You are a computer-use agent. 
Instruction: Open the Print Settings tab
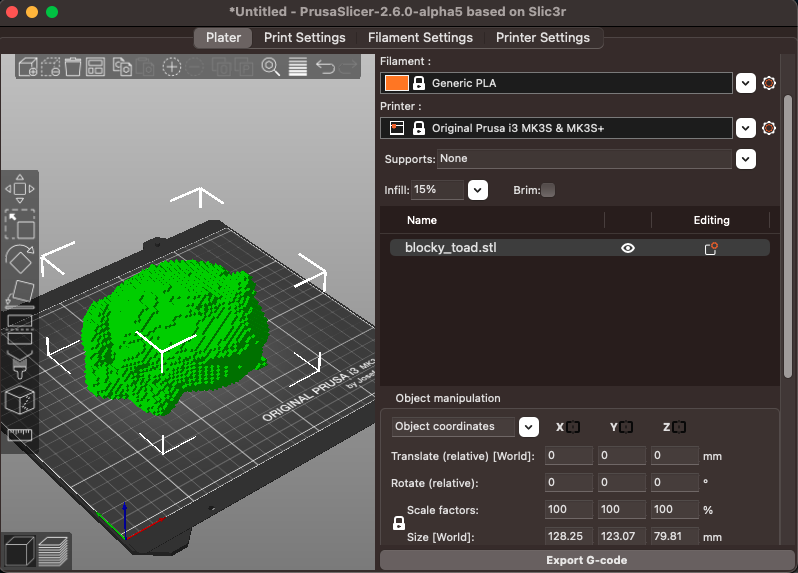pos(304,38)
